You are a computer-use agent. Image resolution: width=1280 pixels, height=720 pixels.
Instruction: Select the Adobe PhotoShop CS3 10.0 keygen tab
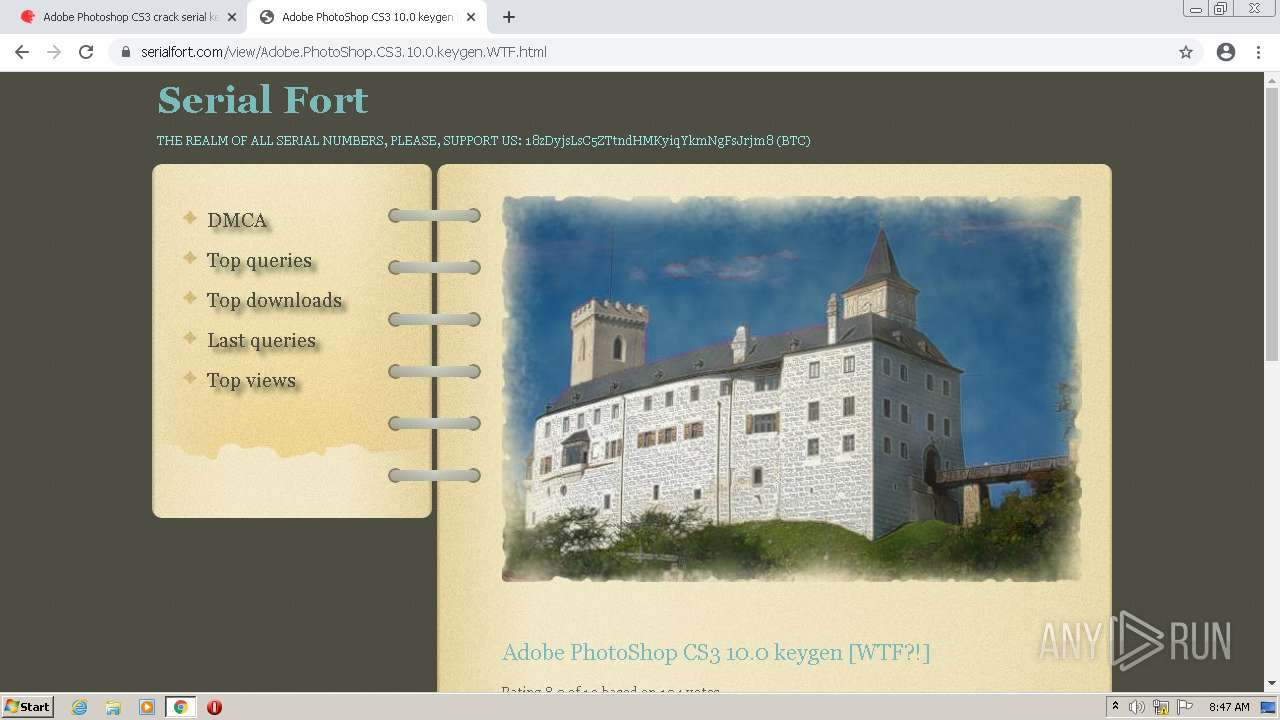click(366, 17)
